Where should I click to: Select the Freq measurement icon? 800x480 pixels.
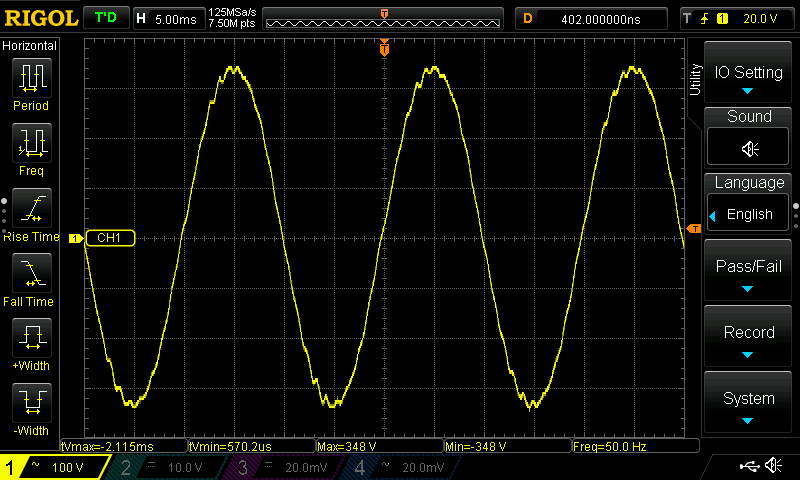(x=32, y=144)
